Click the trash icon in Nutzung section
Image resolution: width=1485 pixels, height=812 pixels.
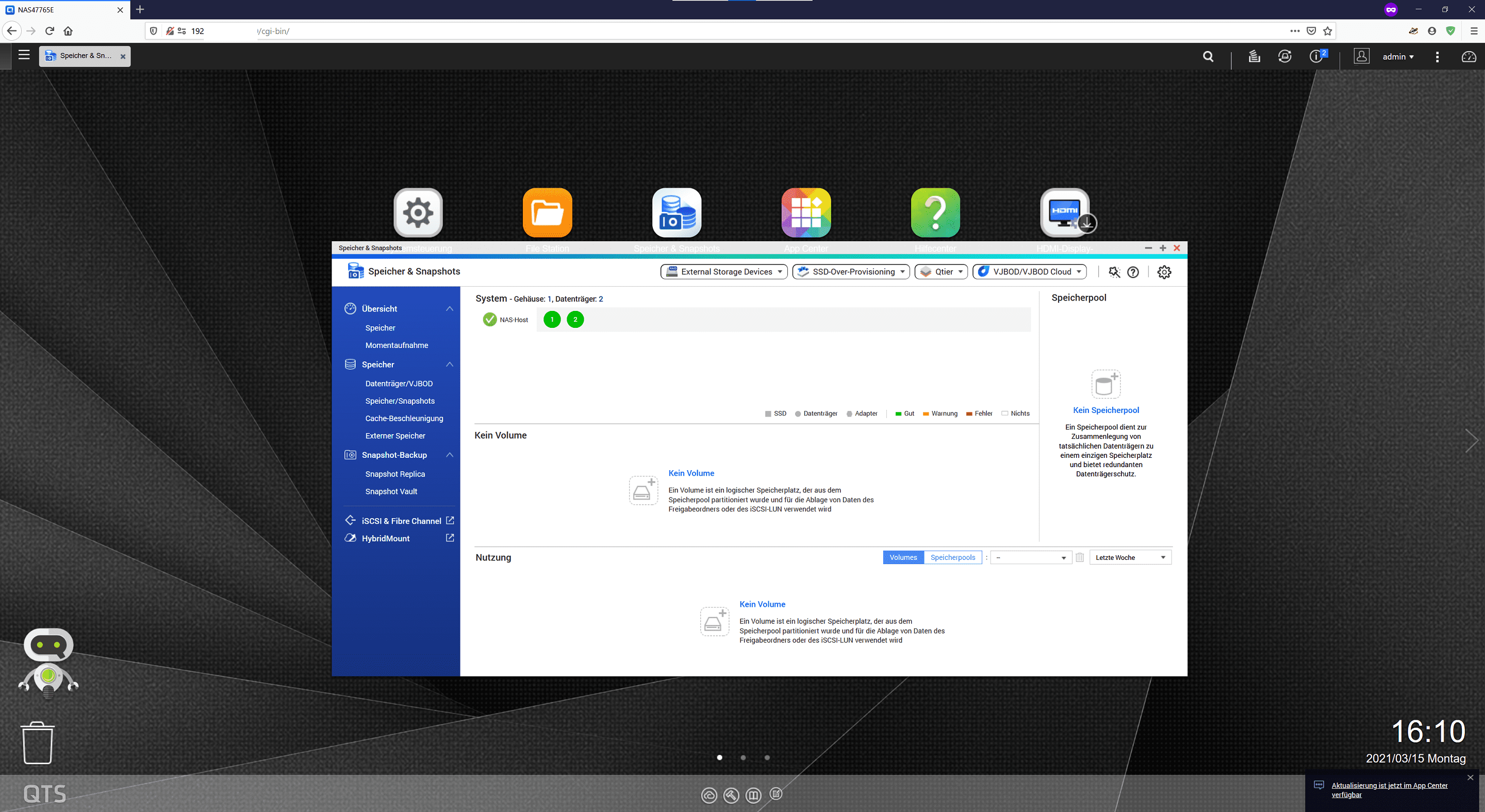(x=1080, y=557)
